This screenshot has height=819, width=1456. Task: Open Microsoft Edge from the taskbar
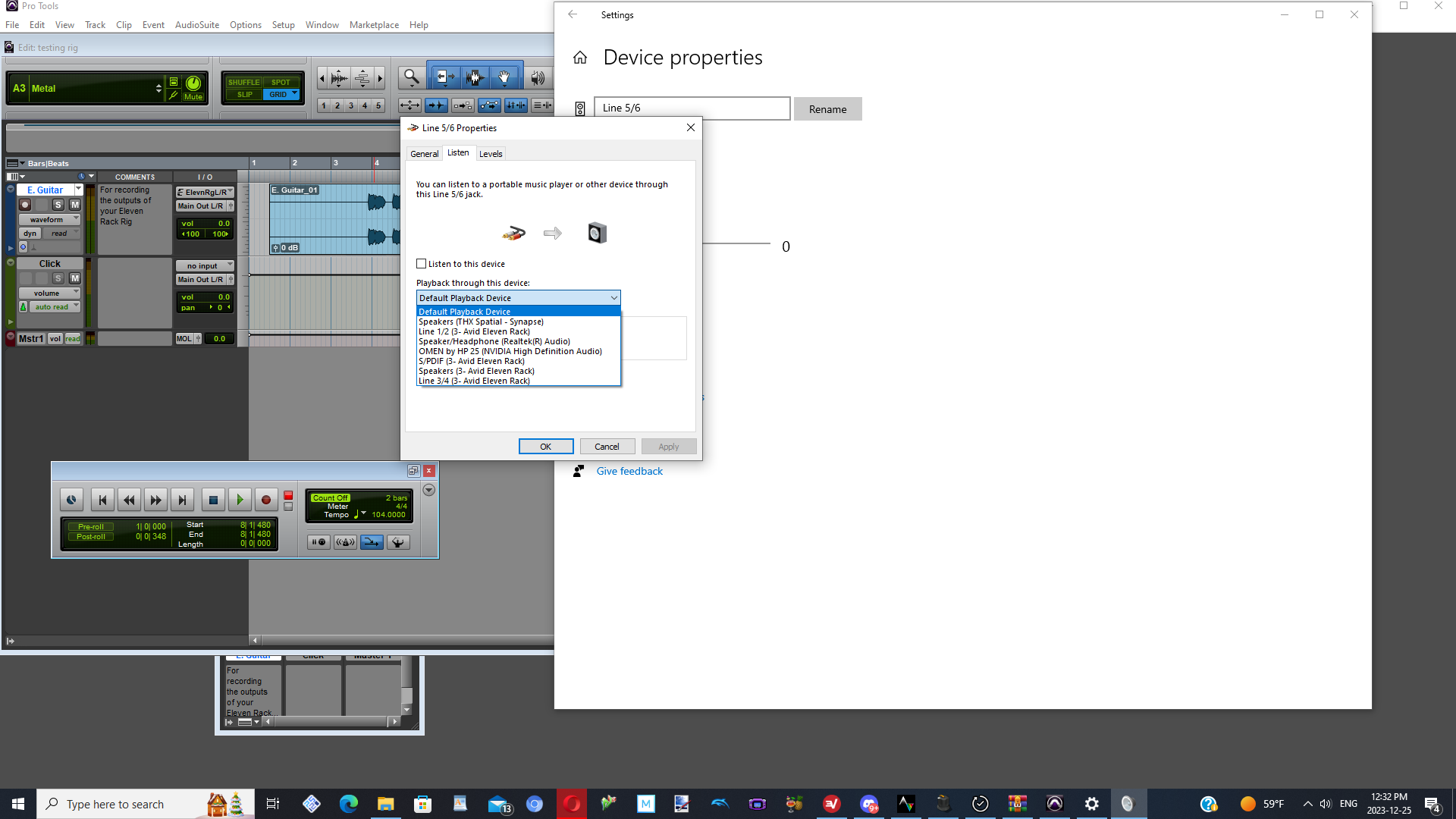click(348, 804)
